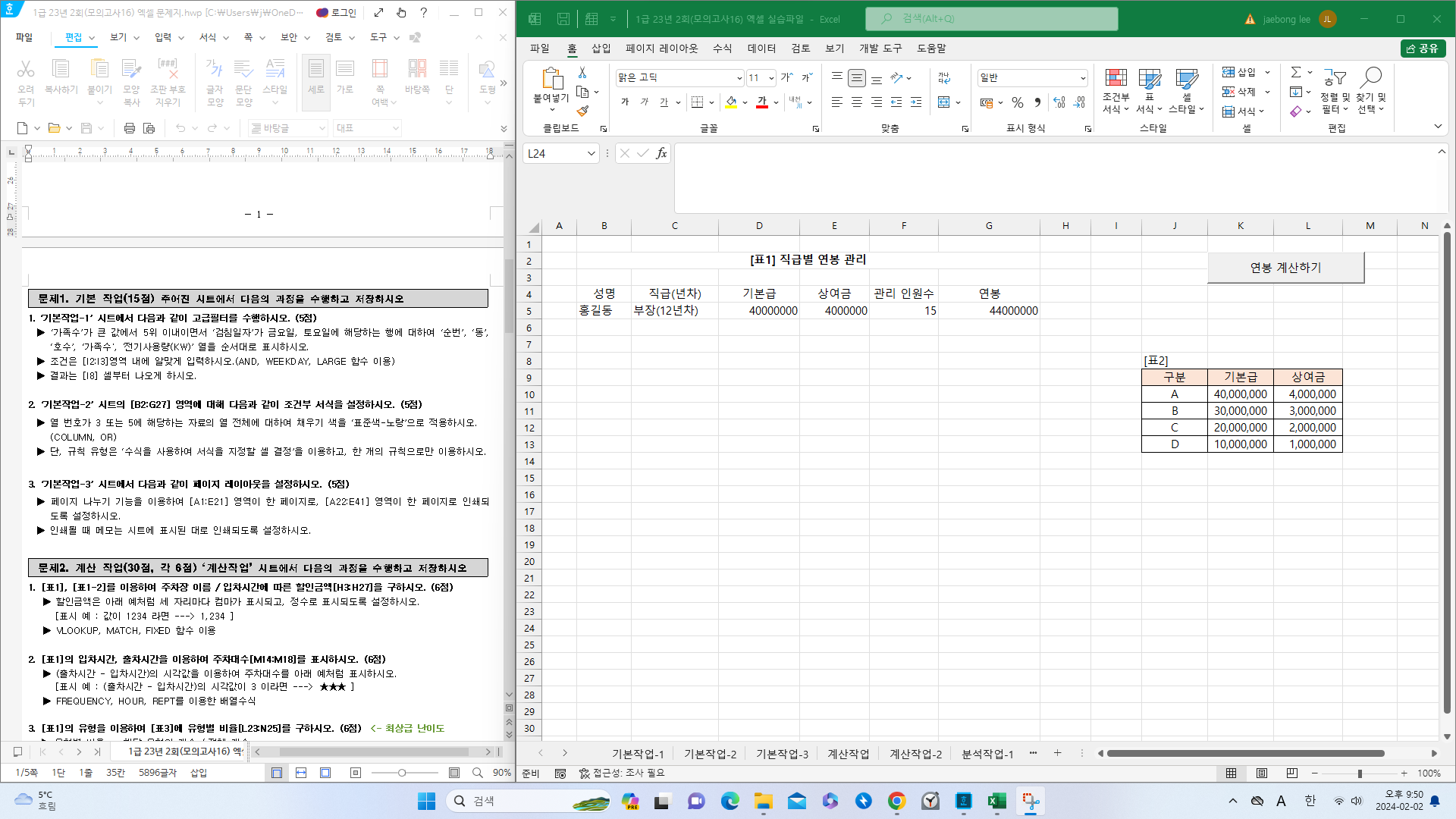Switch to Page Break Preview view
The width and height of the screenshot is (1456, 819).
pos(1291,773)
